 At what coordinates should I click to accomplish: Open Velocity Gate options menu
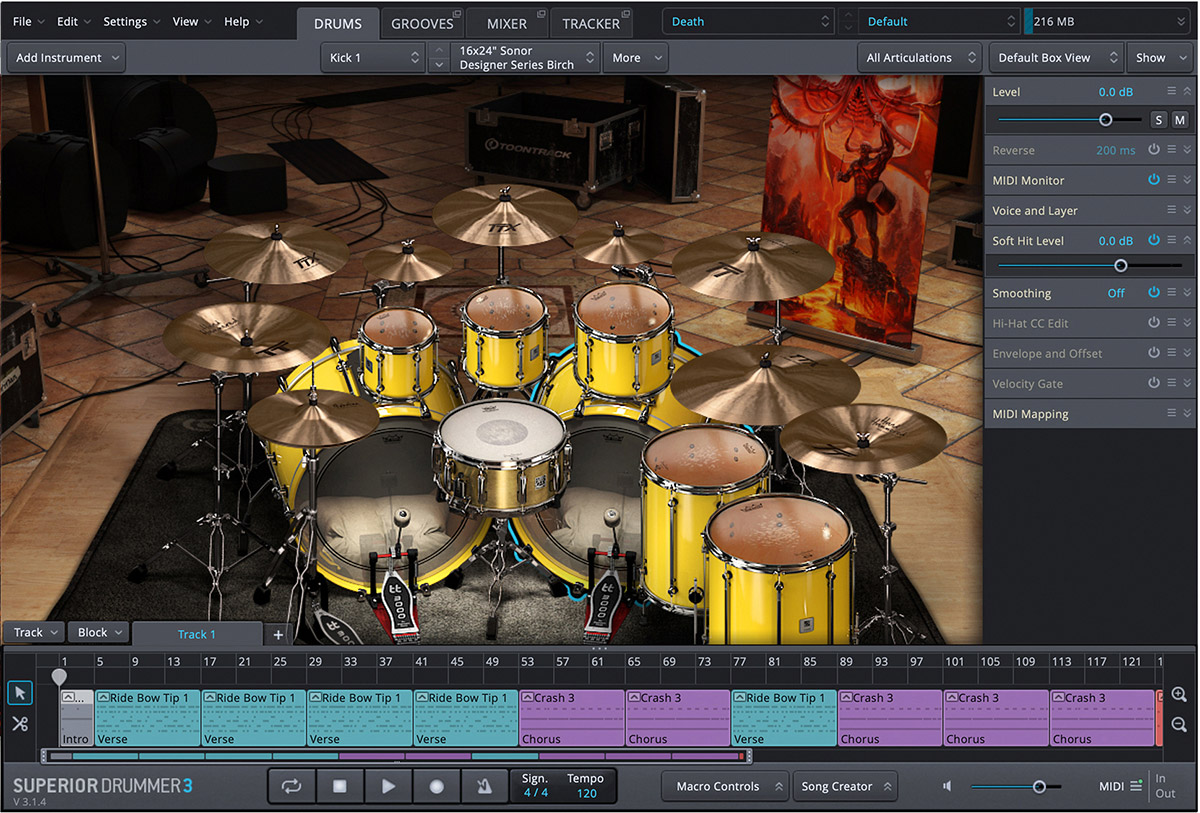click(1172, 383)
